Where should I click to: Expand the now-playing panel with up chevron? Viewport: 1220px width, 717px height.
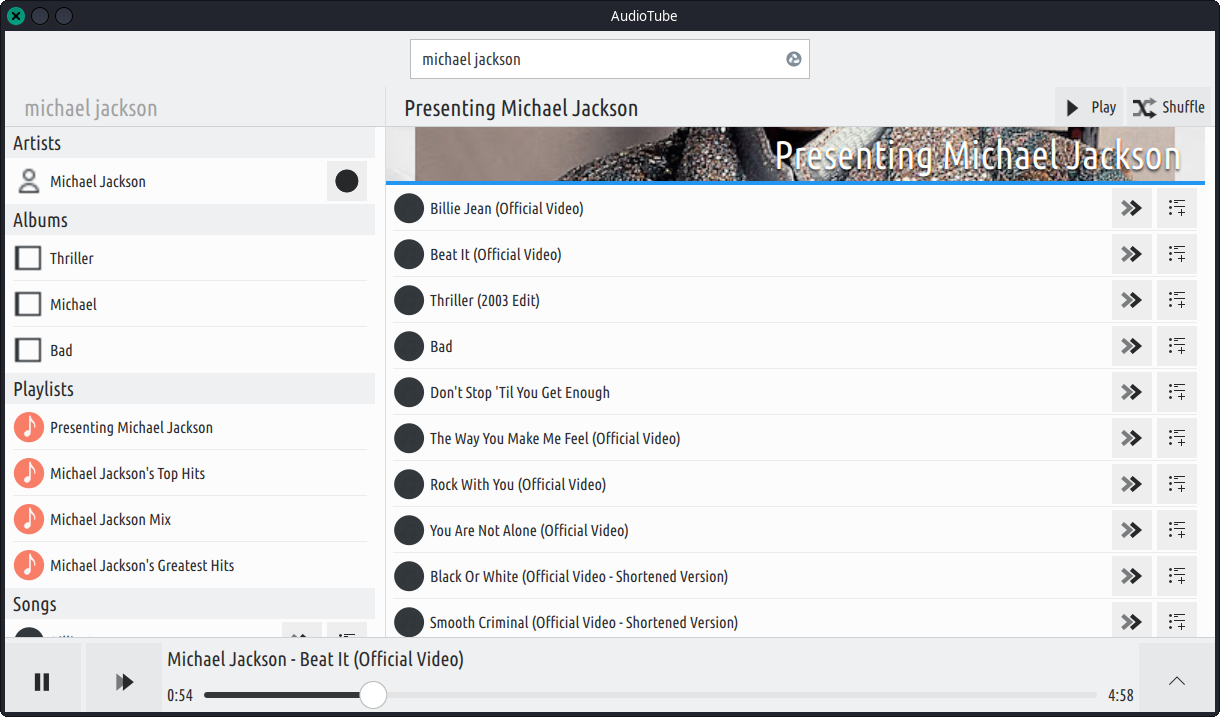coord(1177,681)
